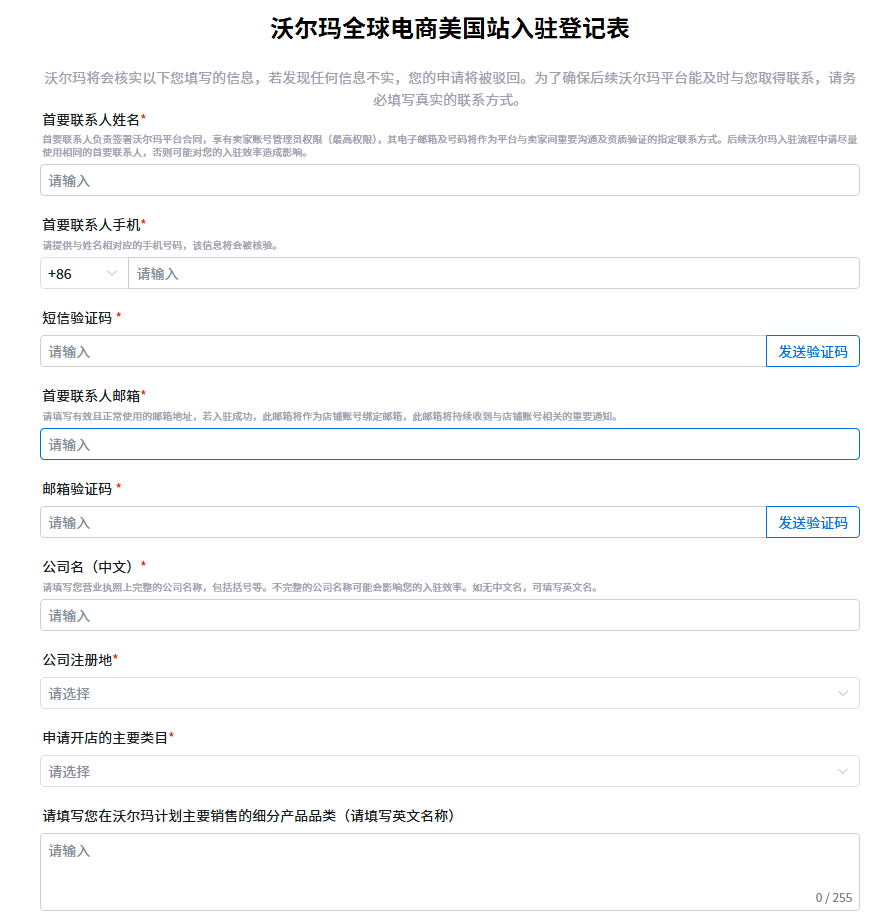This screenshot has height=919, width=888.
Task: Click the label 申请开店的主要类目
Action: tap(105, 738)
